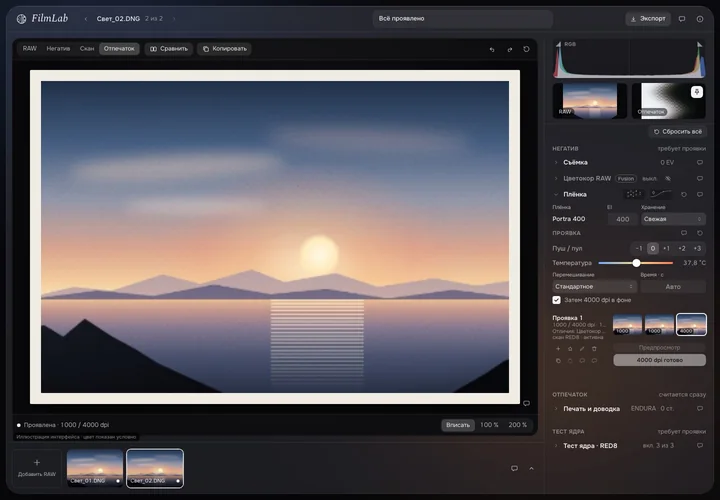Redo the edit in viewer toolbar
This screenshot has height=500, width=720.
(x=509, y=49)
